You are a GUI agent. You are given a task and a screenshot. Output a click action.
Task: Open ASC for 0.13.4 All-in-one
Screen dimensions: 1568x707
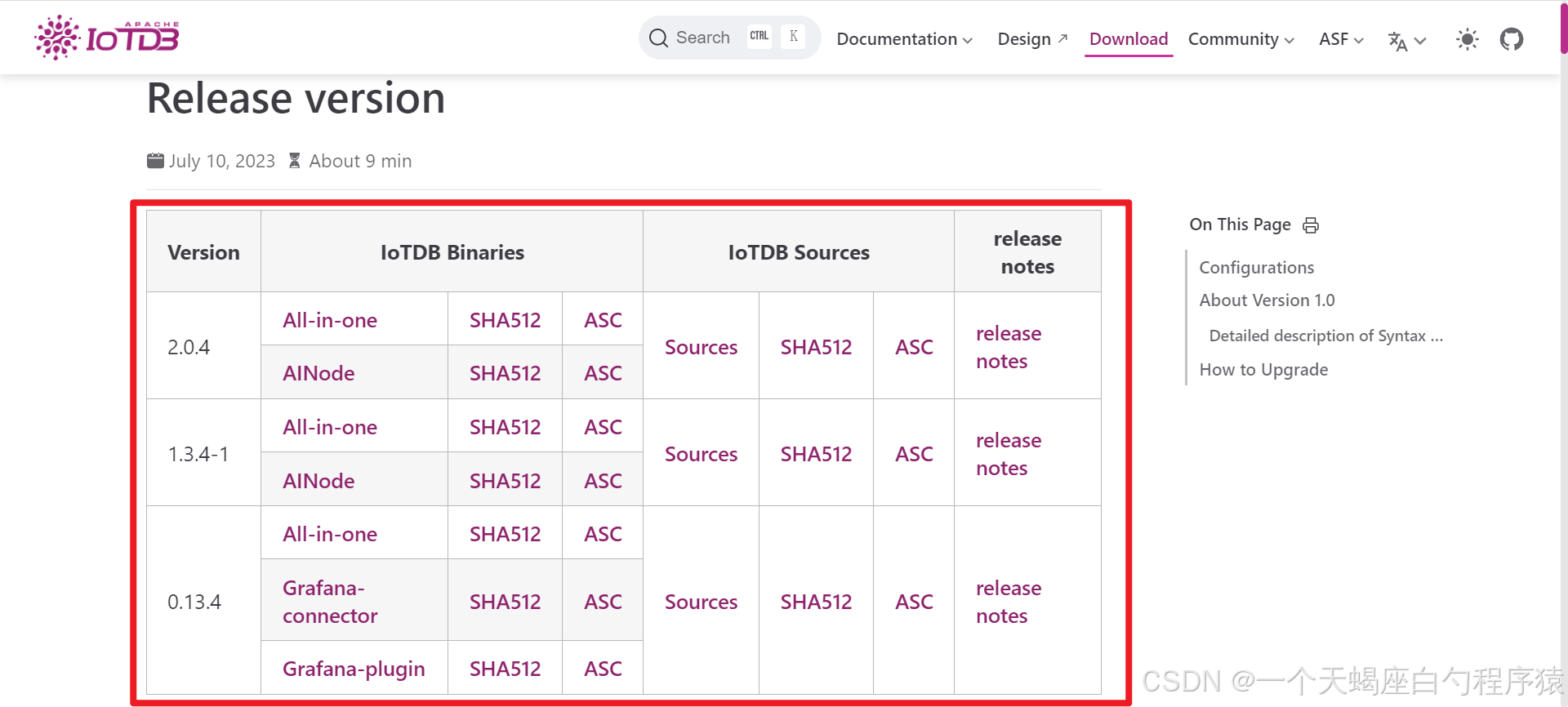click(603, 534)
